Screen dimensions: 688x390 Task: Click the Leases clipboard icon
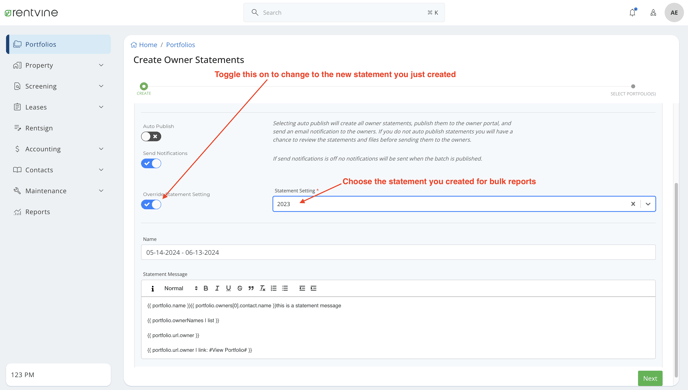17,107
